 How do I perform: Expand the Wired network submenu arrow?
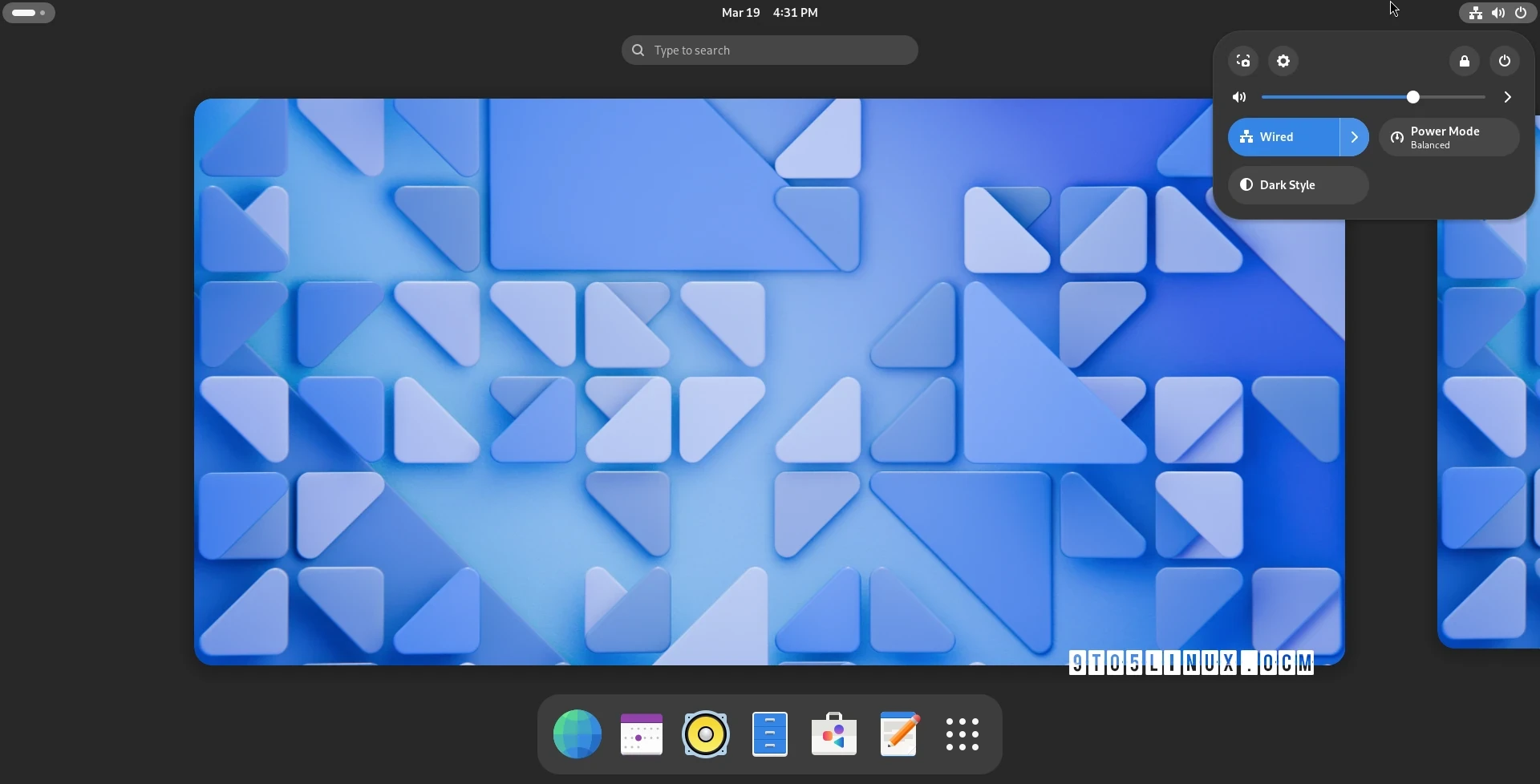click(x=1356, y=137)
